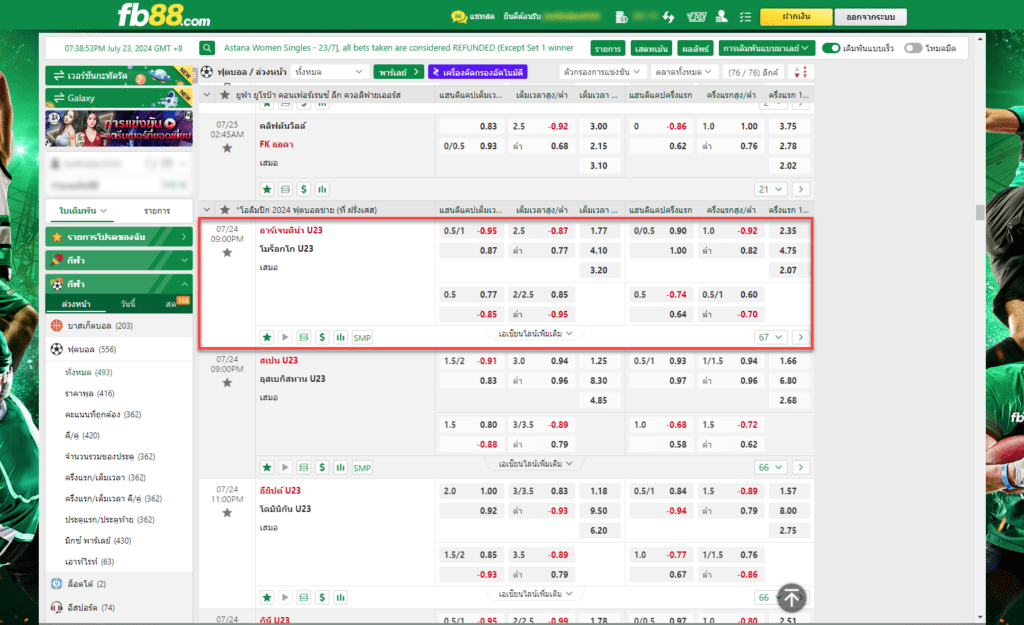The image size is (1024, 625).
Task: Toggle dark mode (โหมดมืด) switch
Action: coord(913,48)
